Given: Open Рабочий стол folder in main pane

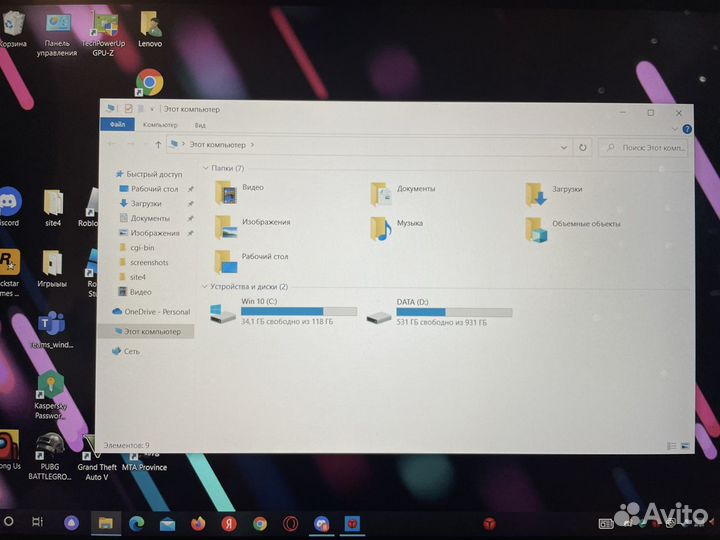Looking at the screenshot, I should tap(251, 262).
